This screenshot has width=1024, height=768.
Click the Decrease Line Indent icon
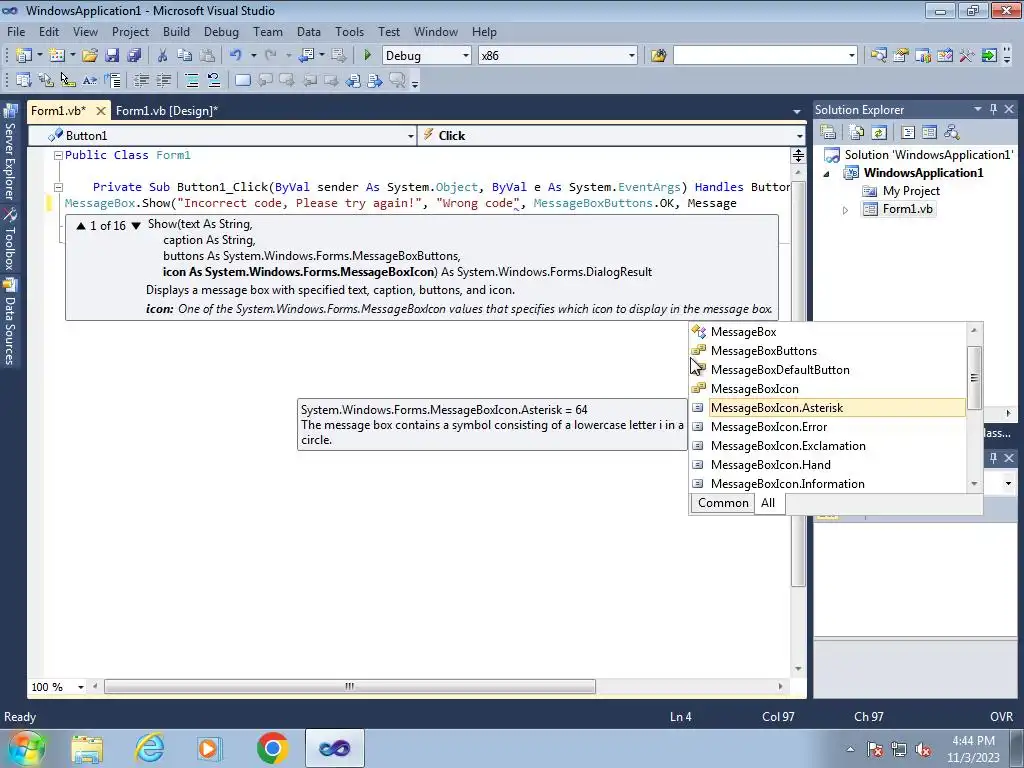(141, 80)
